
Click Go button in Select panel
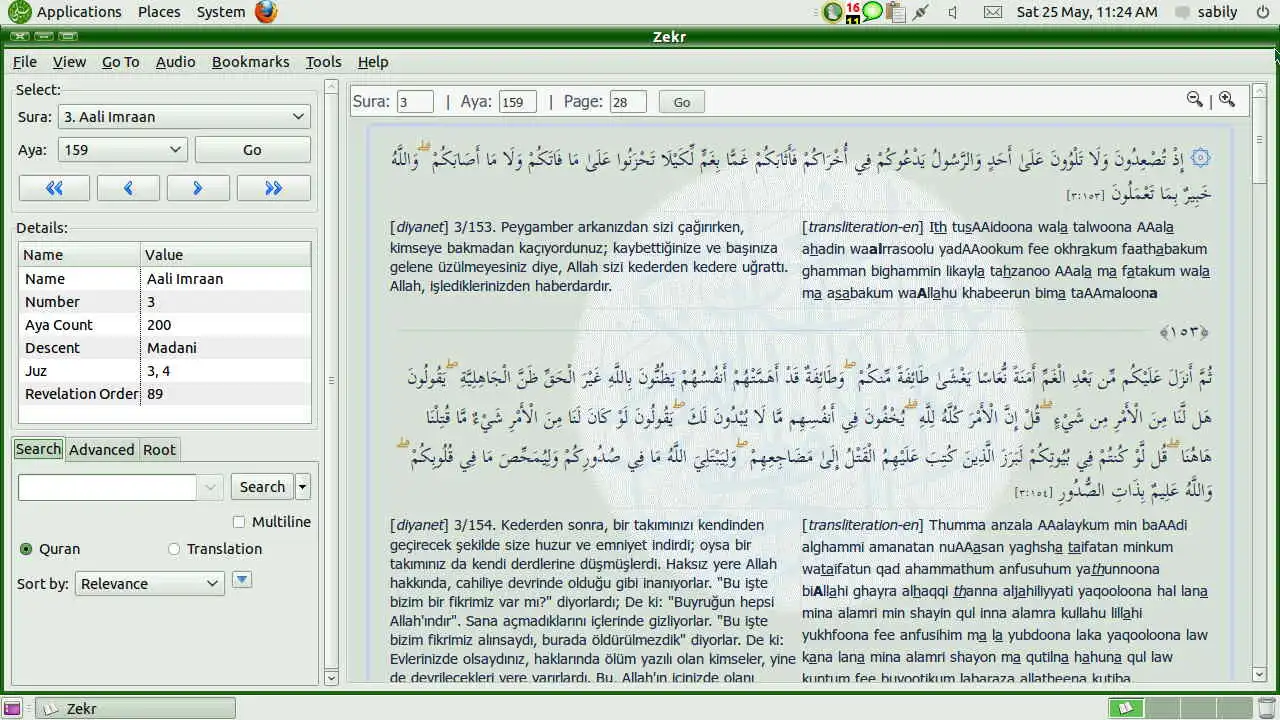pyautogui.click(x=252, y=150)
